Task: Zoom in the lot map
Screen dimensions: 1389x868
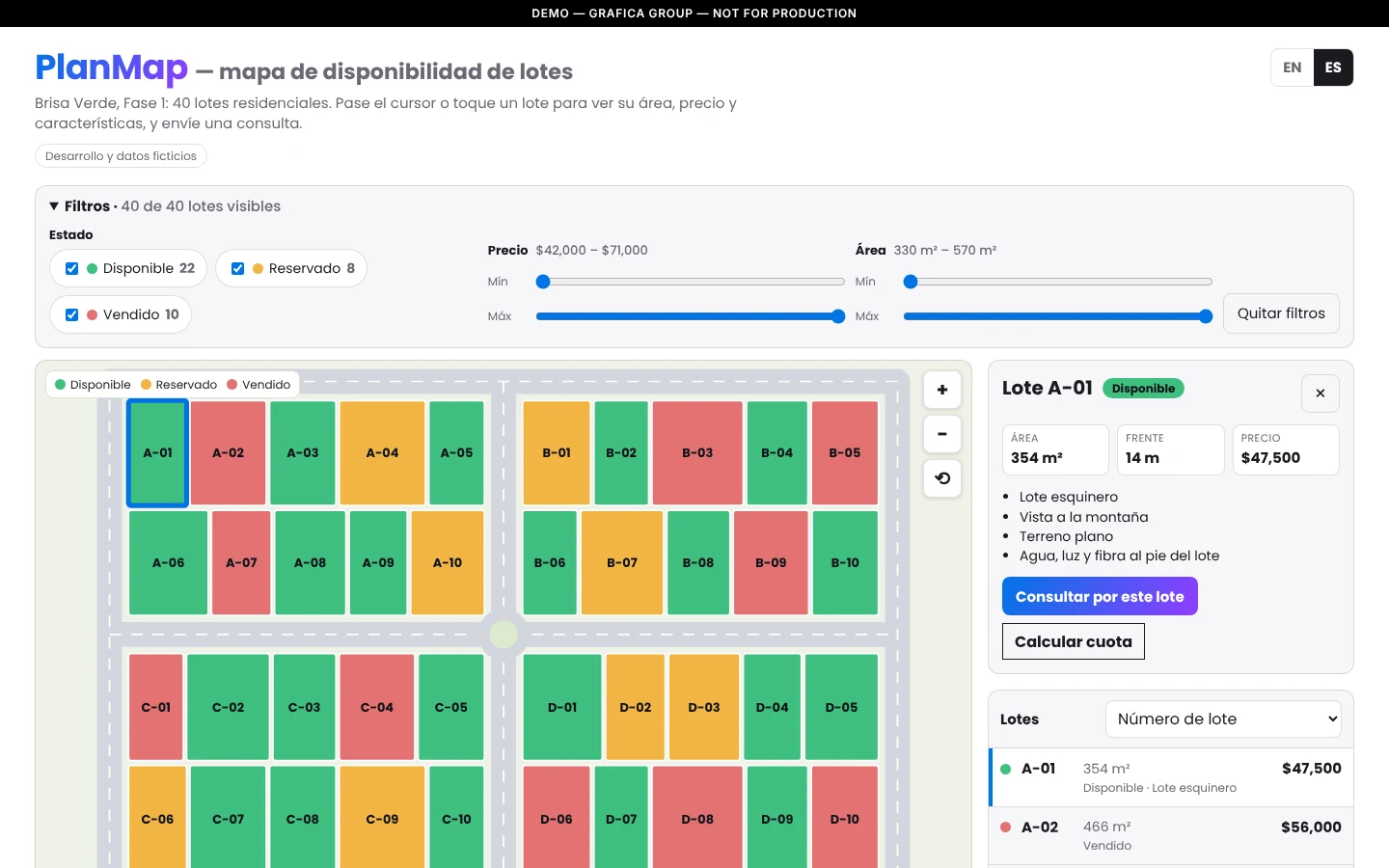Action: tap(942, 390)
